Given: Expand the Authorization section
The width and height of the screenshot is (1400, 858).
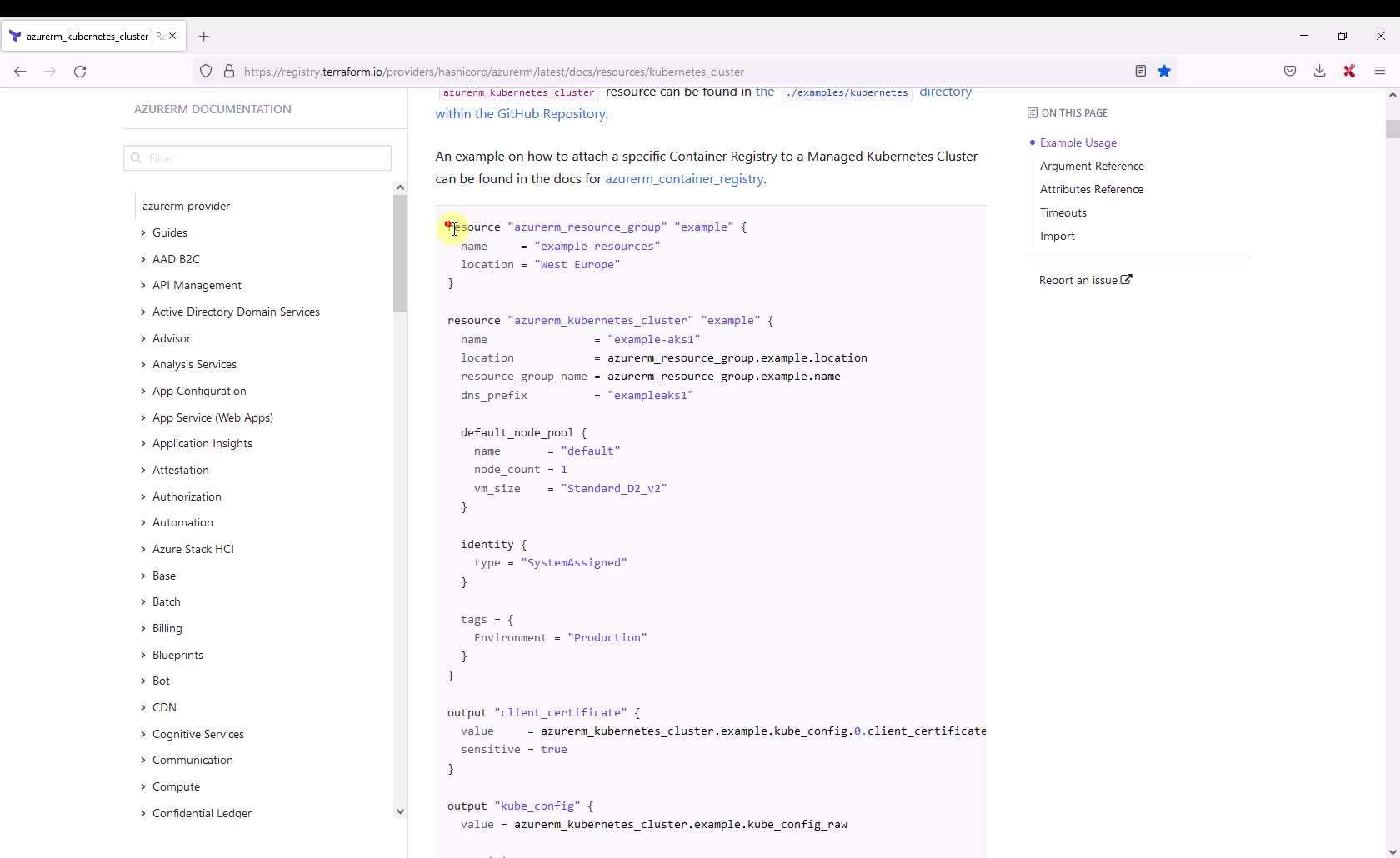Looking at the screenshot, I should click(187, 496).
